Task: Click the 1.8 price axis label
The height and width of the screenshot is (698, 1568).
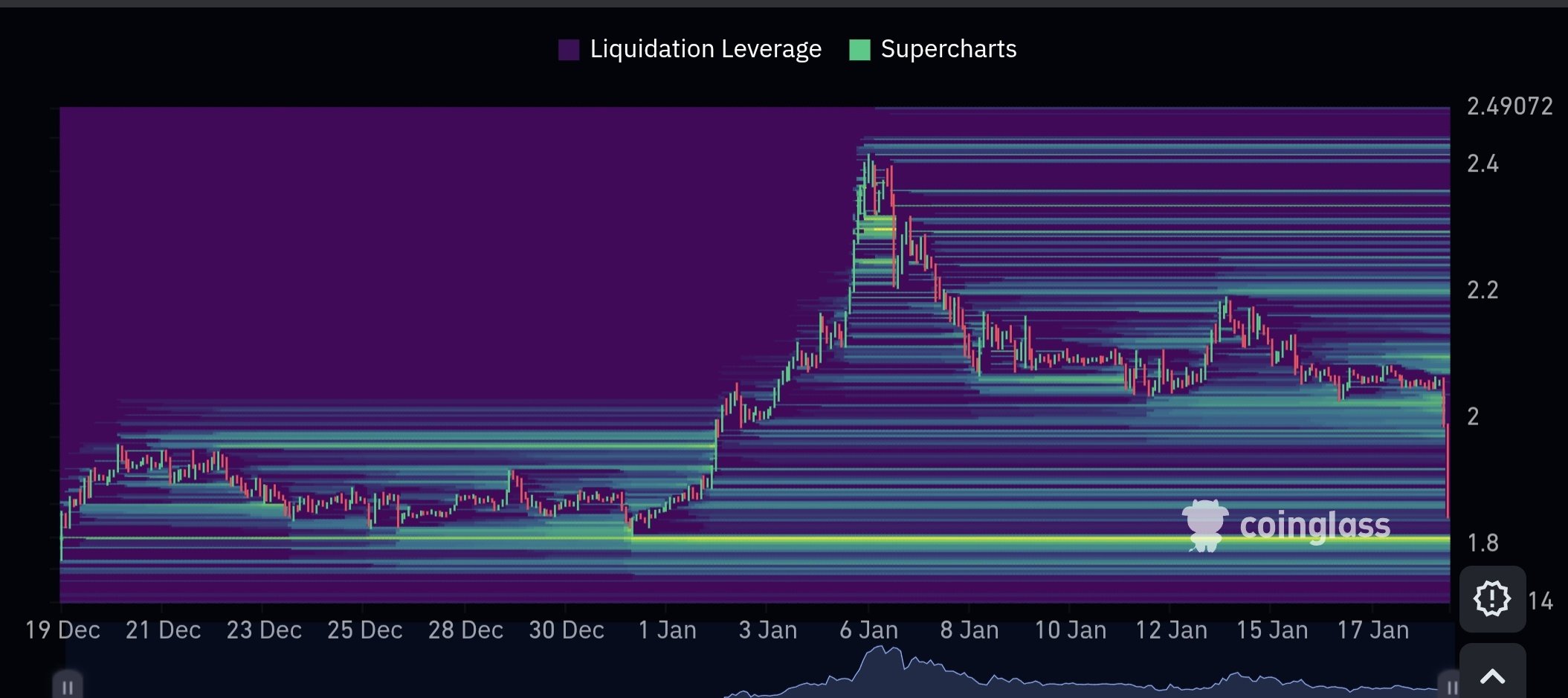Action: [1482, 543]
